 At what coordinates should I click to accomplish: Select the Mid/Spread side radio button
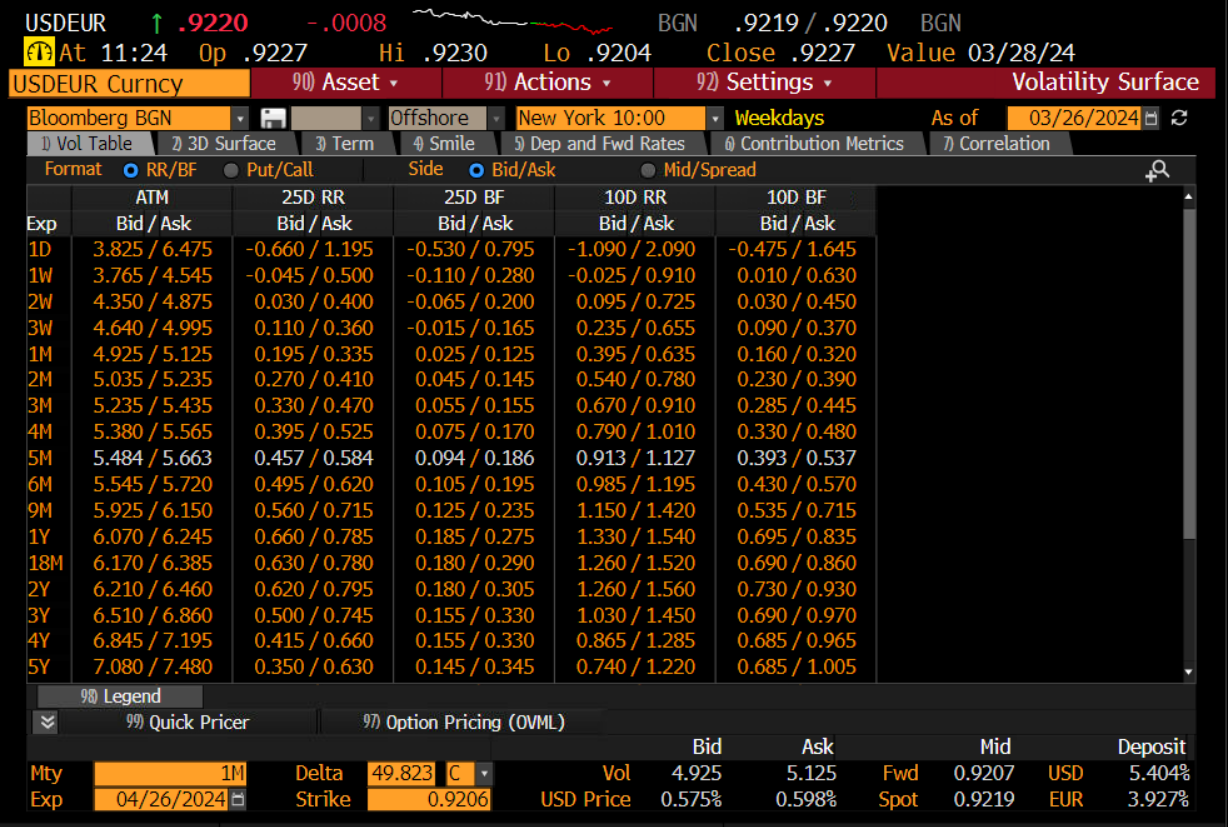(x=648, y=170)
